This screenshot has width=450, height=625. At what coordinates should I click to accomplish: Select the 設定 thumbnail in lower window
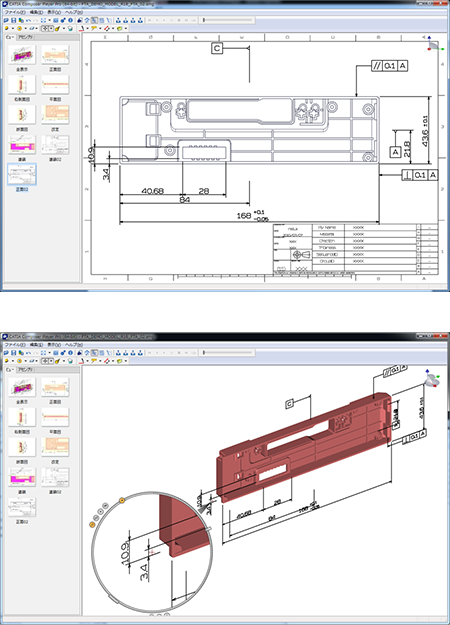point(55,447)
